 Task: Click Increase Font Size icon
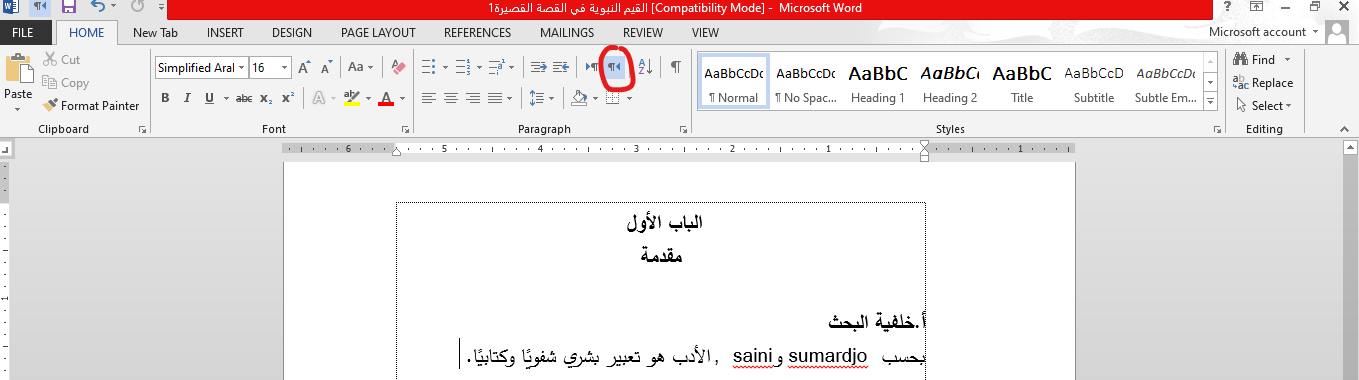pyautogui.click(x=305, y=68)
